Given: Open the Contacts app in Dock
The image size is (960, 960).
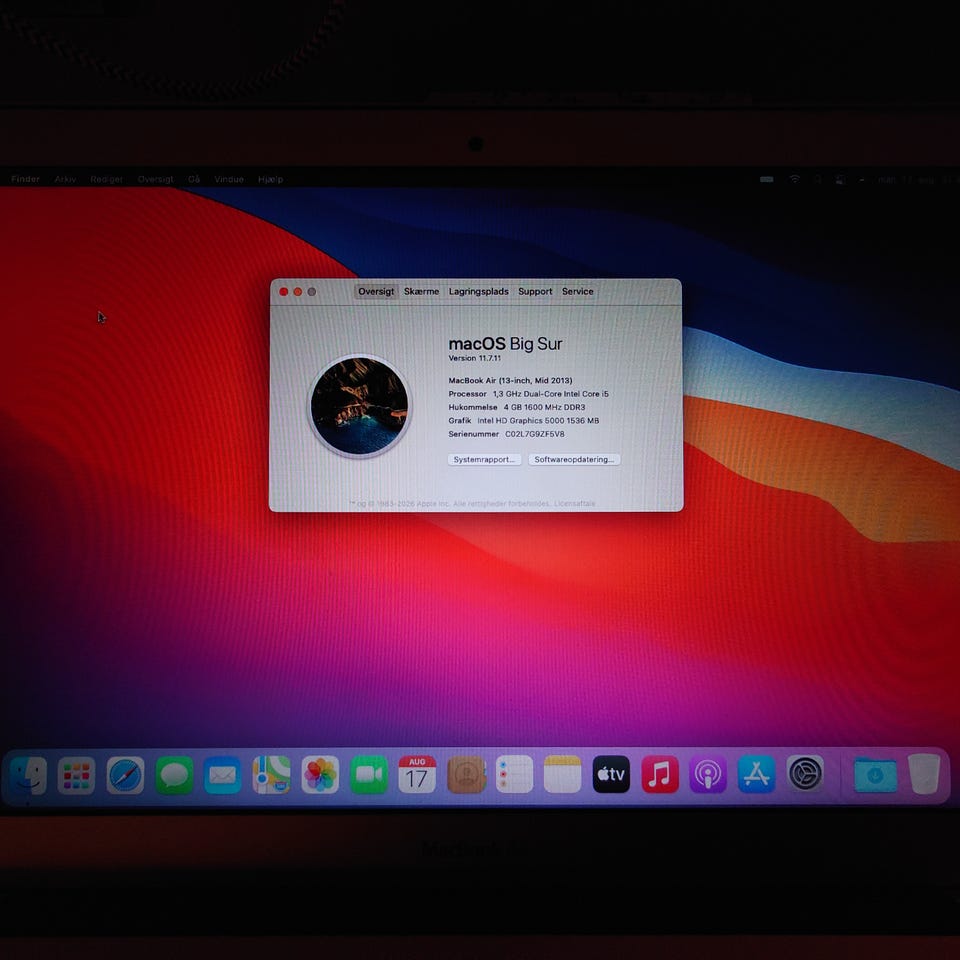Looking at the screenshot, I should (x=466, y=775).
